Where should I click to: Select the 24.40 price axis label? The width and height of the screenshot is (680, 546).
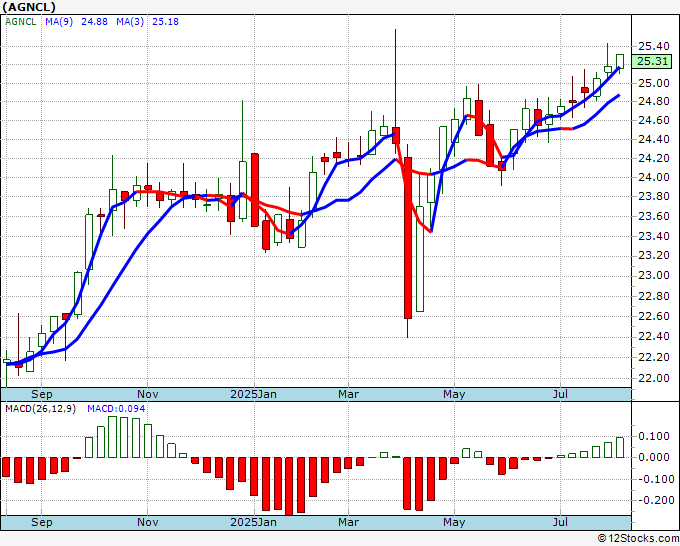(x=654, y=139)
